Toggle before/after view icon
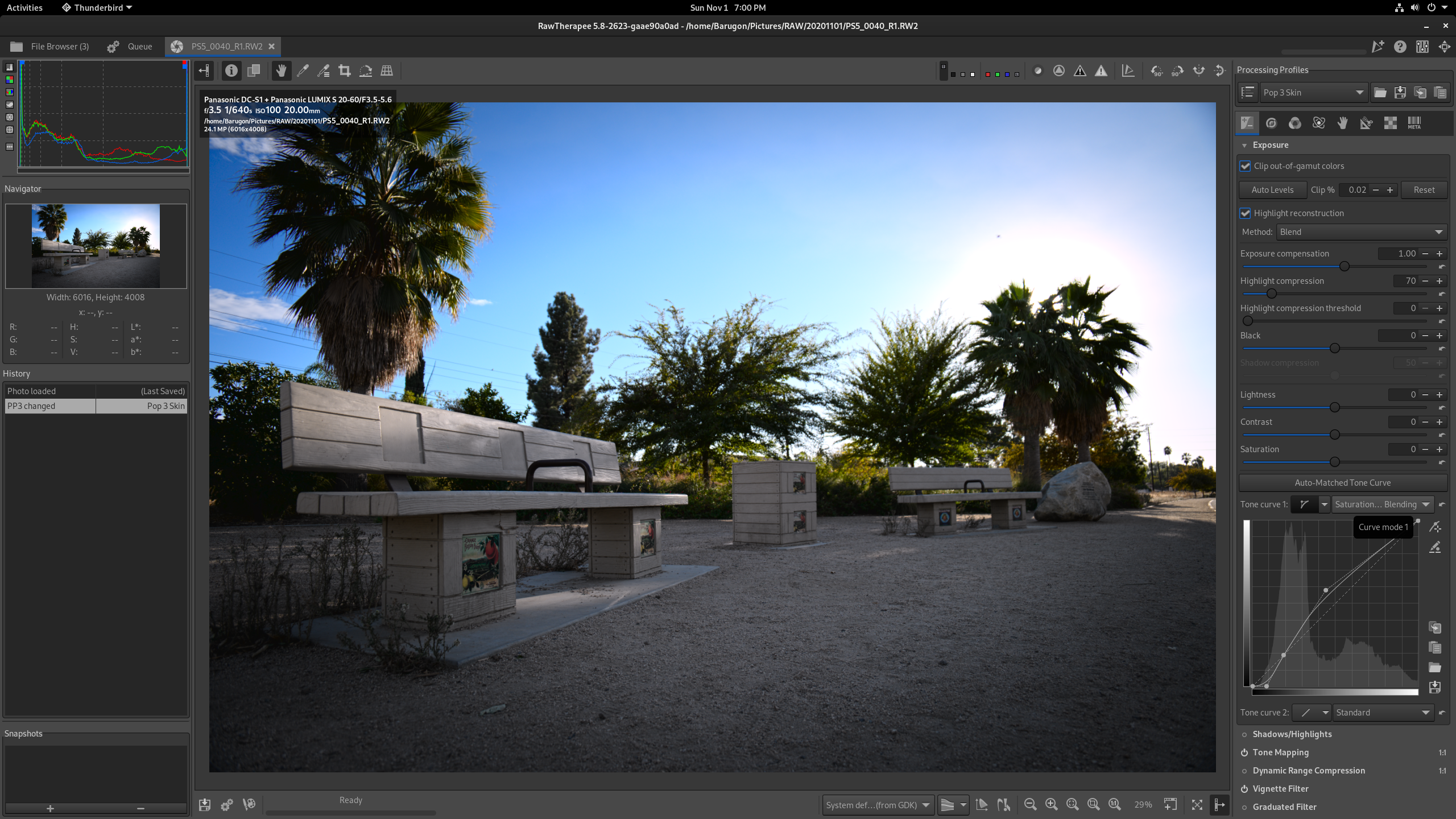Screen dimensions: 1456x819 (x=254, y=71)
